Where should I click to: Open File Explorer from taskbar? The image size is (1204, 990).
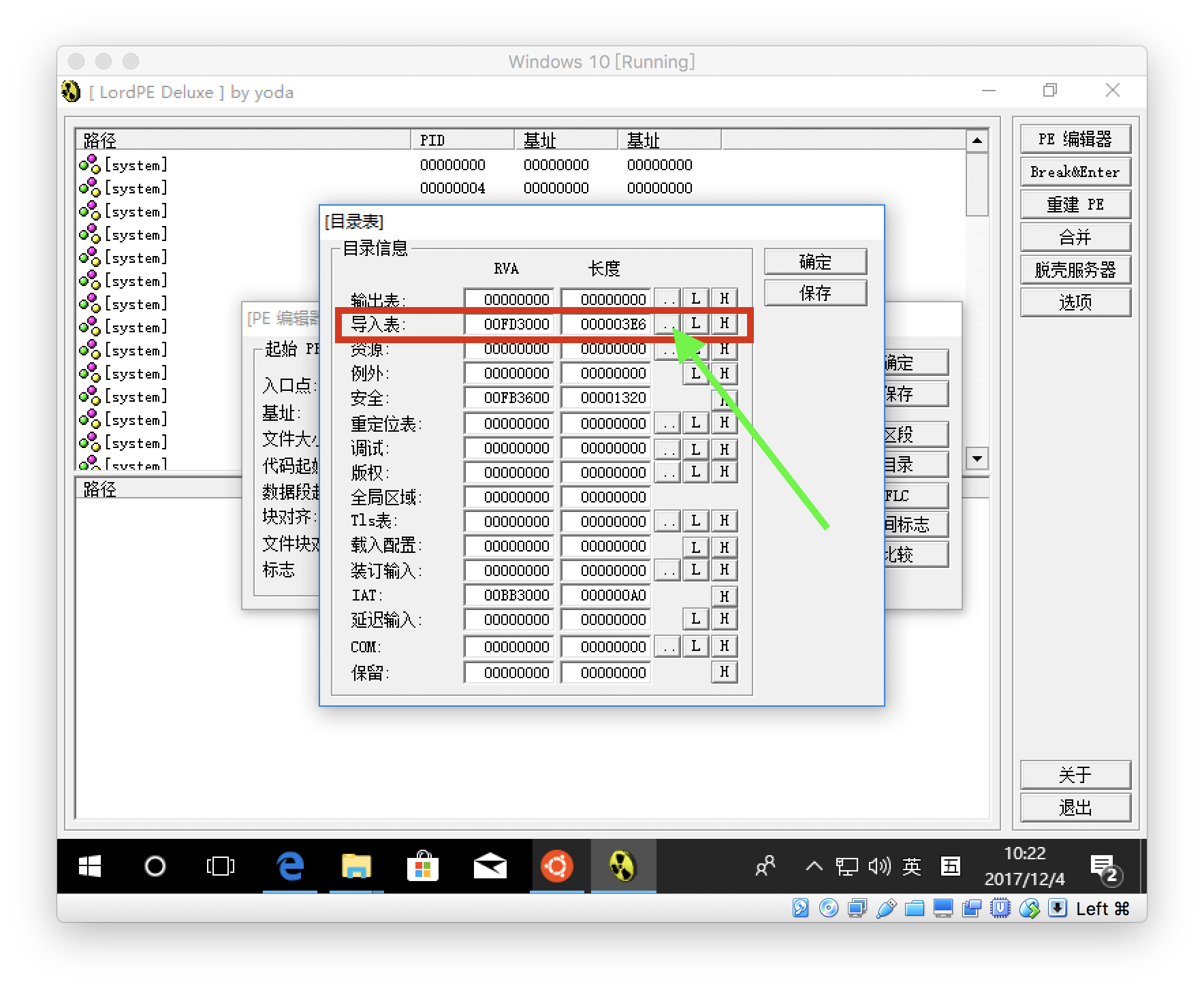pos(356,866)
